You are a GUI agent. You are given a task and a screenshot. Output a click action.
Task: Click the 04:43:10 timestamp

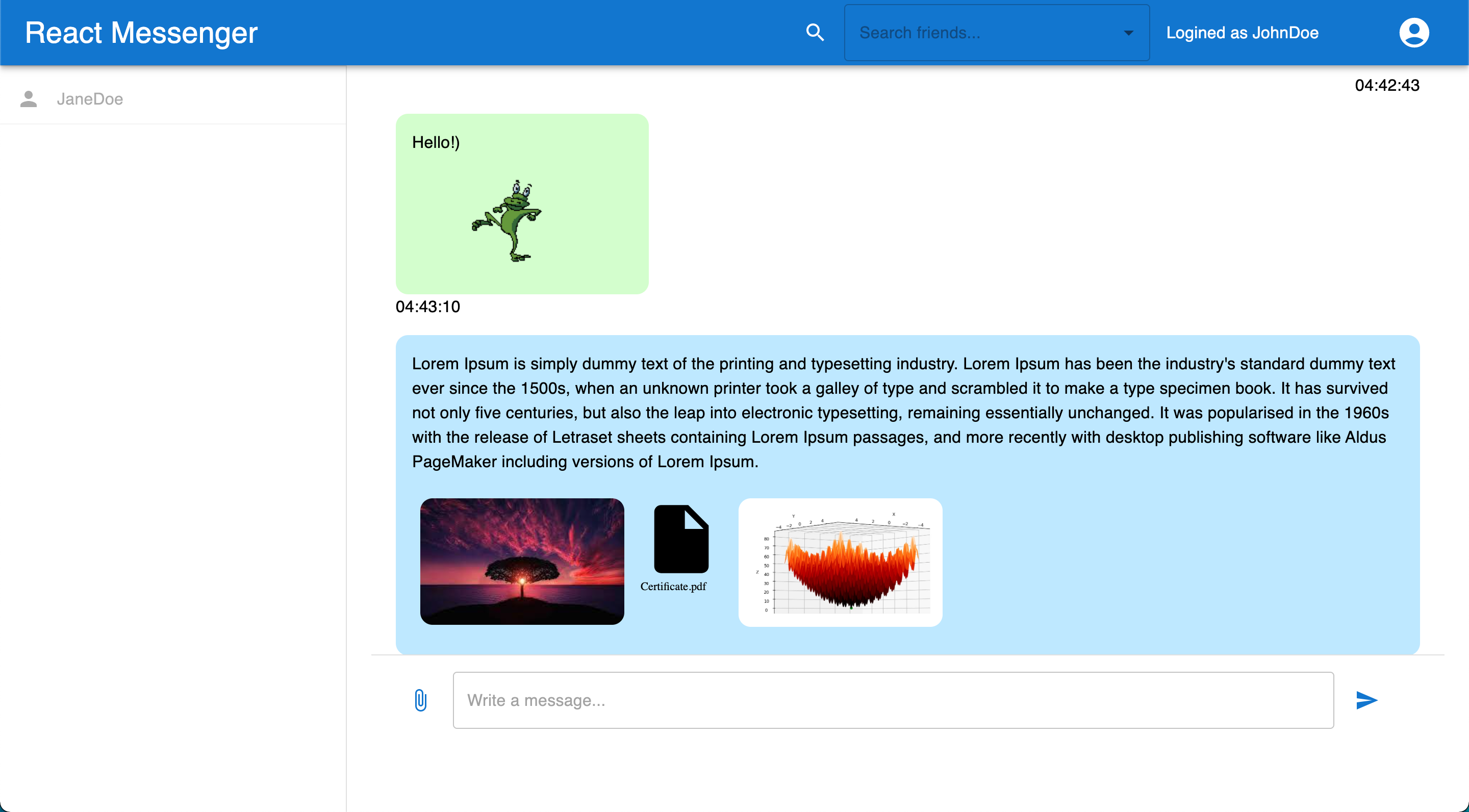coord(428,306)
